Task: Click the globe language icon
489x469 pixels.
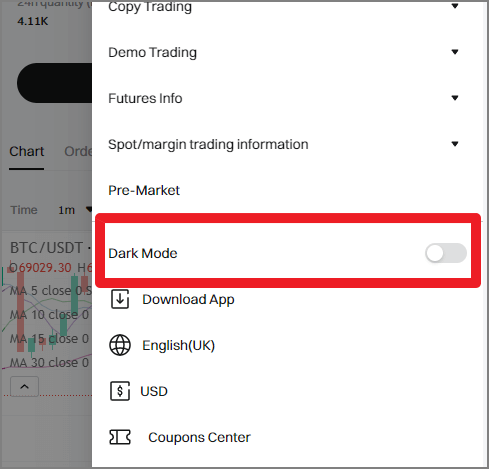Action: click(120, 345)
